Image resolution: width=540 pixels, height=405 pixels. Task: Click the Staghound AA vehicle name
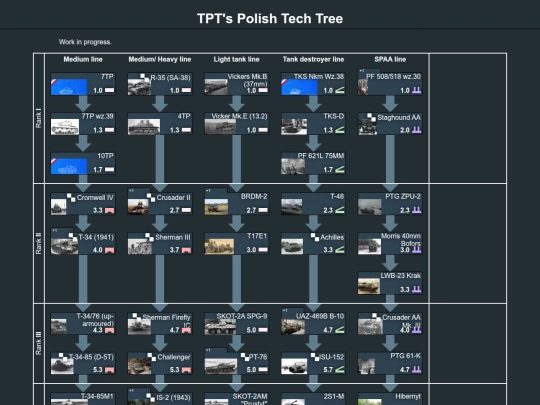coord(399,117)
